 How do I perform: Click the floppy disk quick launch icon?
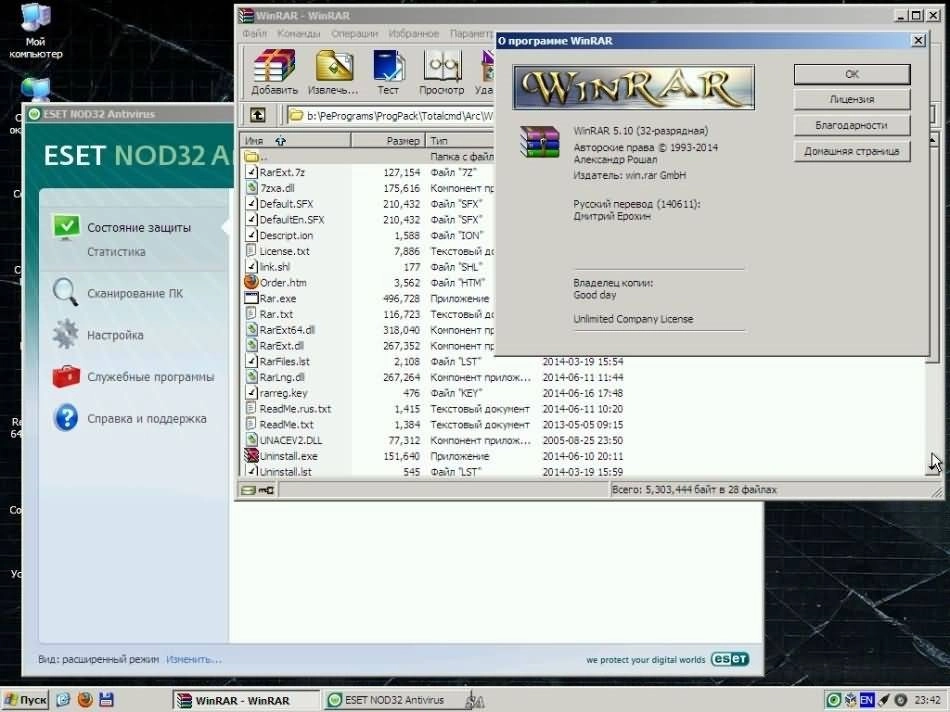106,700
